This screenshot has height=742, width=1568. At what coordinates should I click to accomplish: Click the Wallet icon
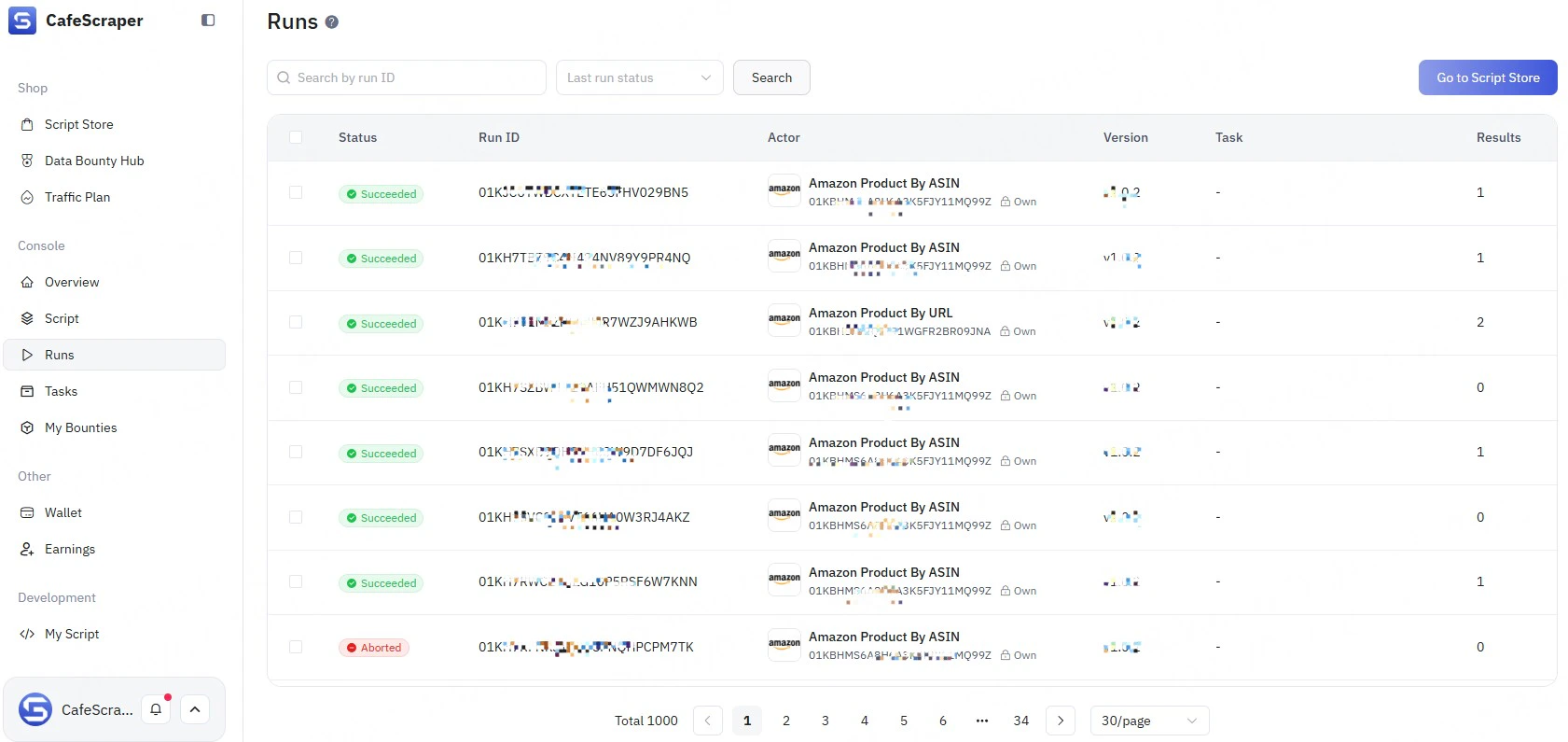click(27, 512)
